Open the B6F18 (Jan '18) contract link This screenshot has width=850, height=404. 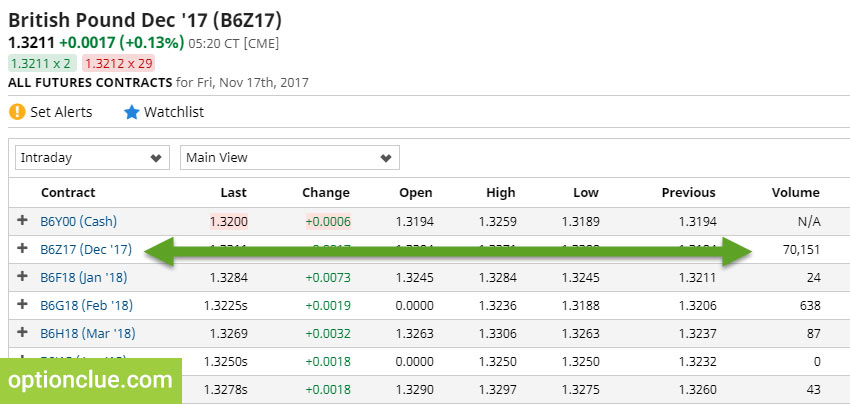click(85, 277)
